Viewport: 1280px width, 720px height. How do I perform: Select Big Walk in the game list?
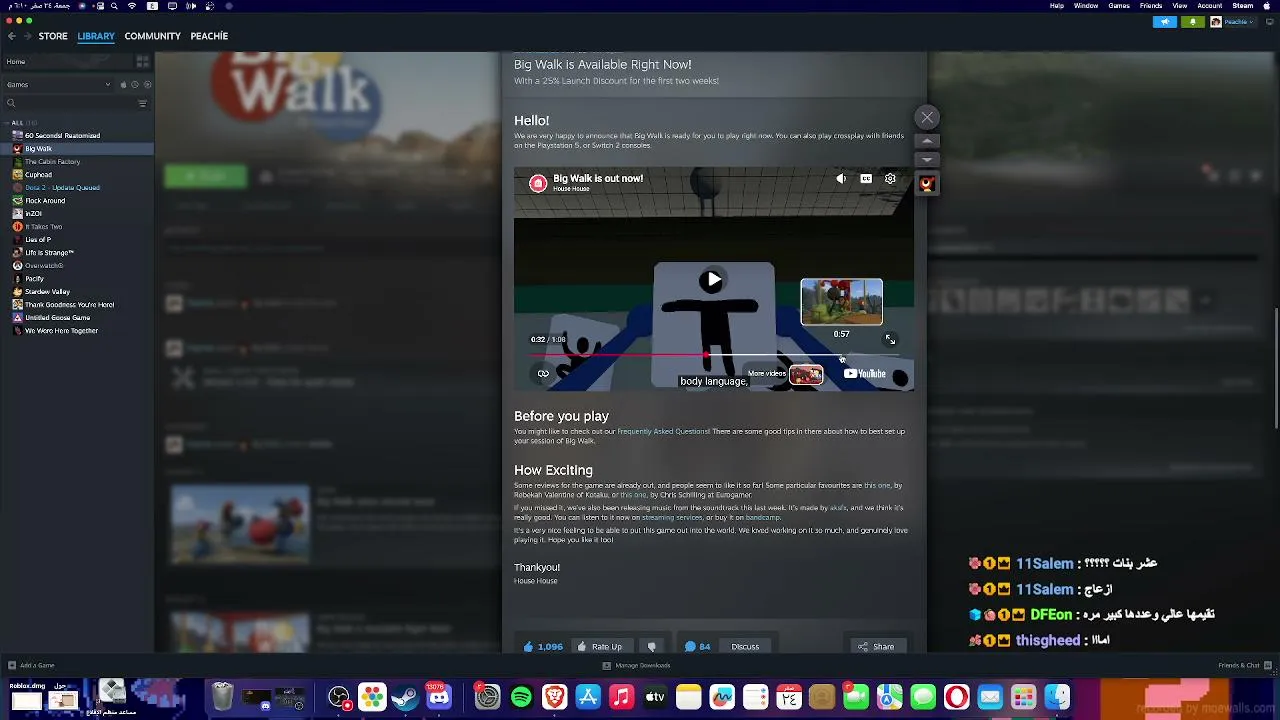point(77,149)
